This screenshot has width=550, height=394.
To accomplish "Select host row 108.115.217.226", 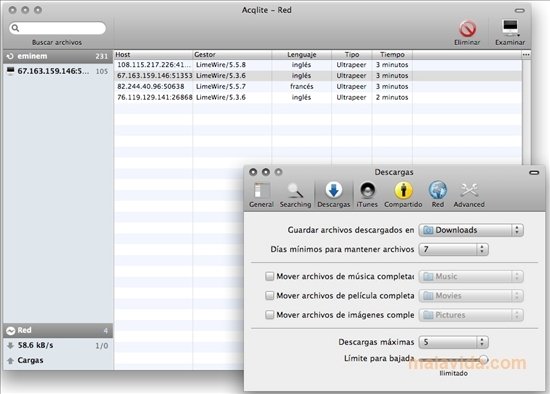I will (318, 65).
